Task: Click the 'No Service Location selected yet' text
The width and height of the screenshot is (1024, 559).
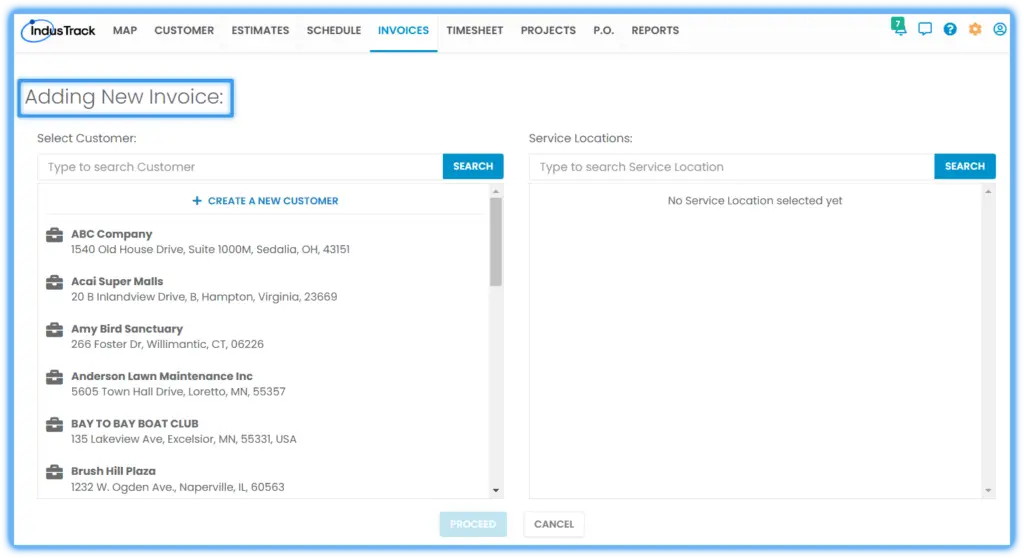Action: pos(755,201)
